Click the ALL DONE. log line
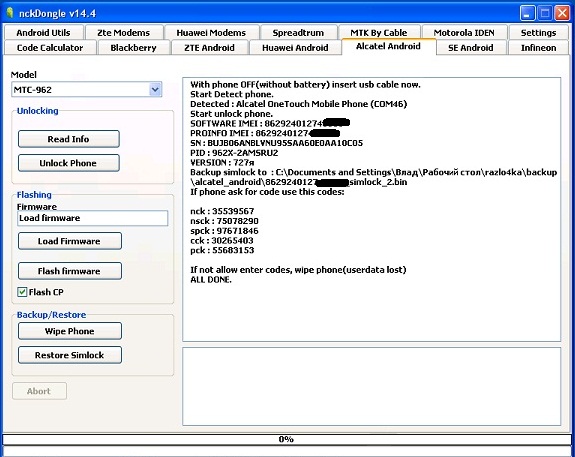Viewport: 575px width, 457px height. click(211, 280)
